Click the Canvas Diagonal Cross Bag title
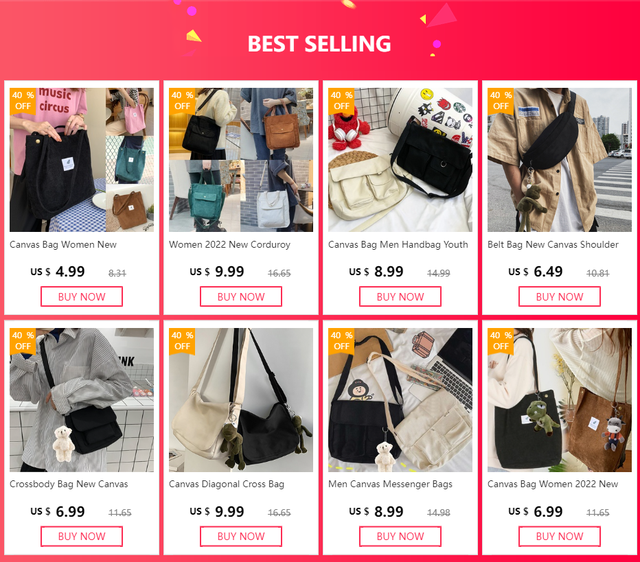The width and height of the screenshot is (640, 562). [x=227, y=484]
